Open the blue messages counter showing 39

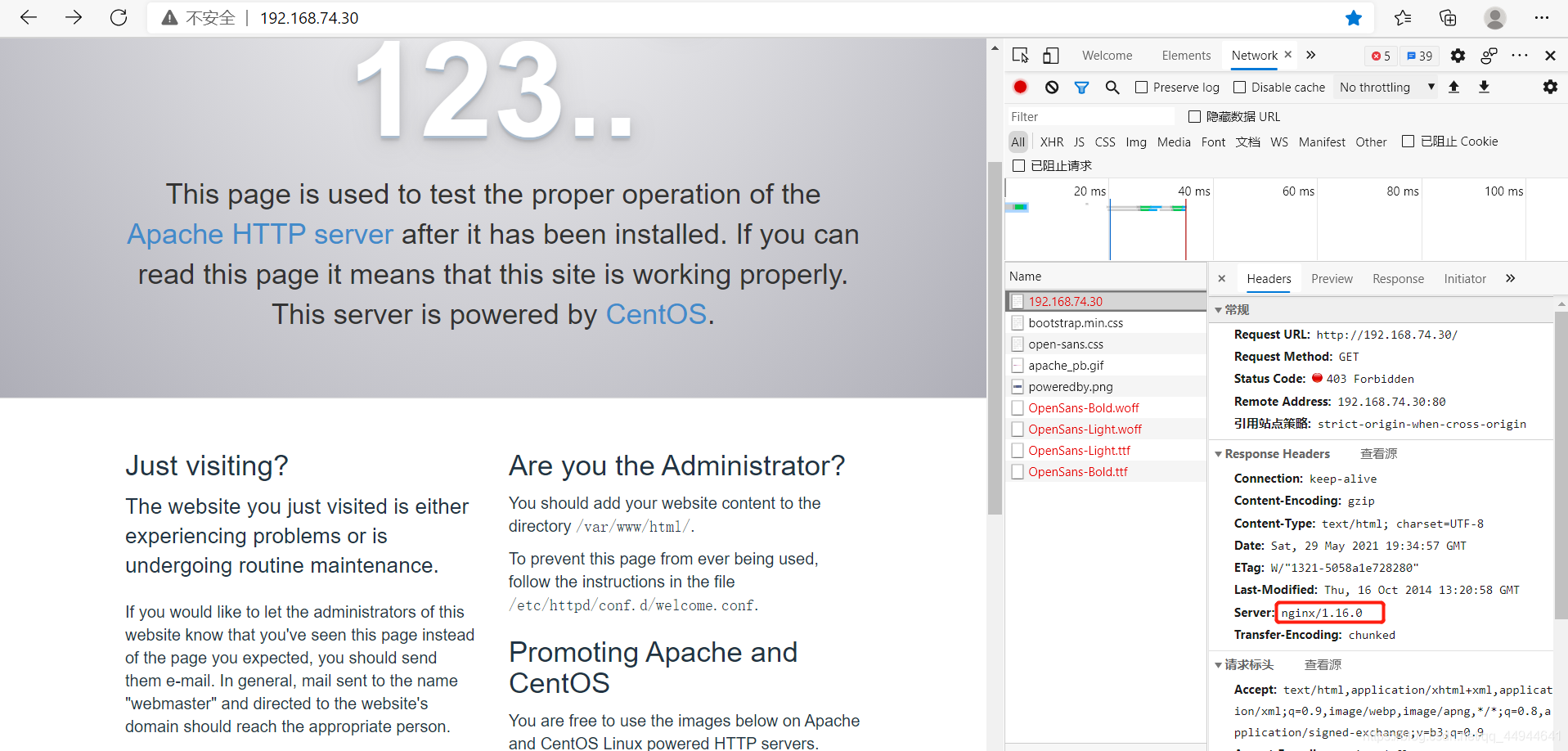(x=1420, y=56)
